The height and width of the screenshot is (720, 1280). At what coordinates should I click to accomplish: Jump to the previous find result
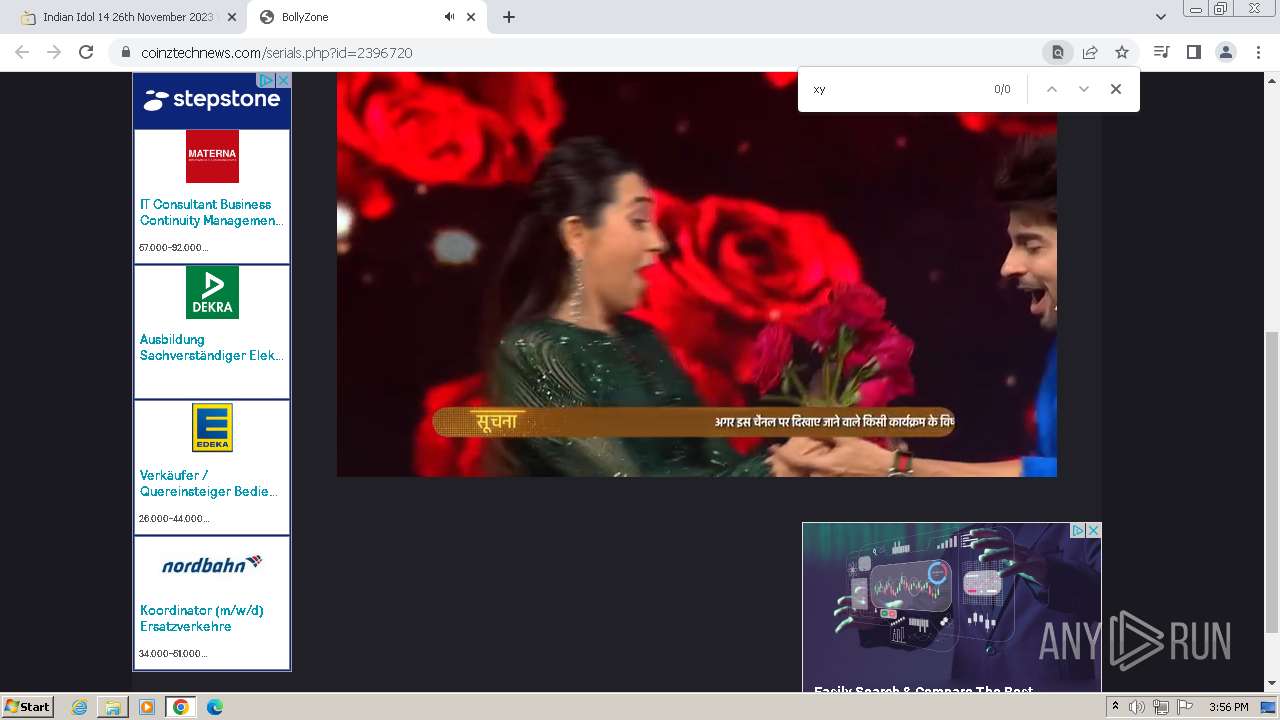pos(1052,89)
